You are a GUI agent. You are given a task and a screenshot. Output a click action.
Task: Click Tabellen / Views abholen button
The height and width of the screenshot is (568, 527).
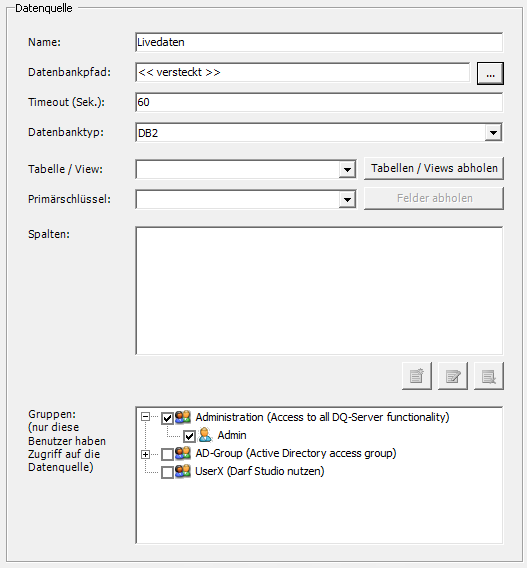[x=434, y=168]
